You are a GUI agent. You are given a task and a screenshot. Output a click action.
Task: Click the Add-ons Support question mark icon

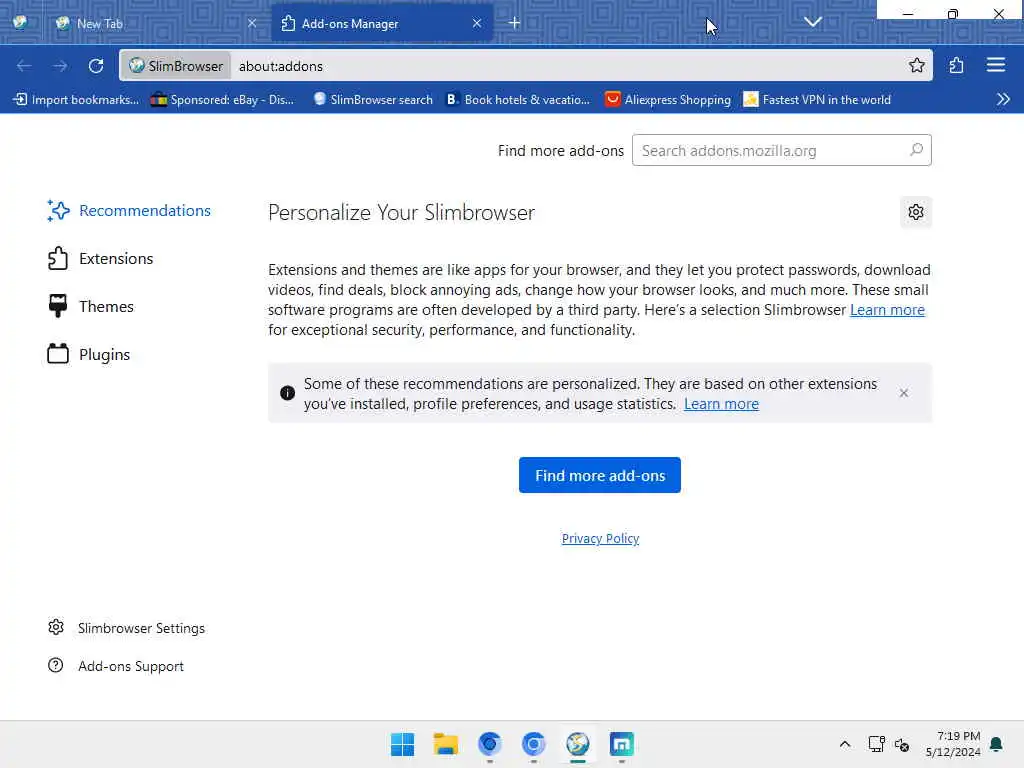tap(56, 665)
